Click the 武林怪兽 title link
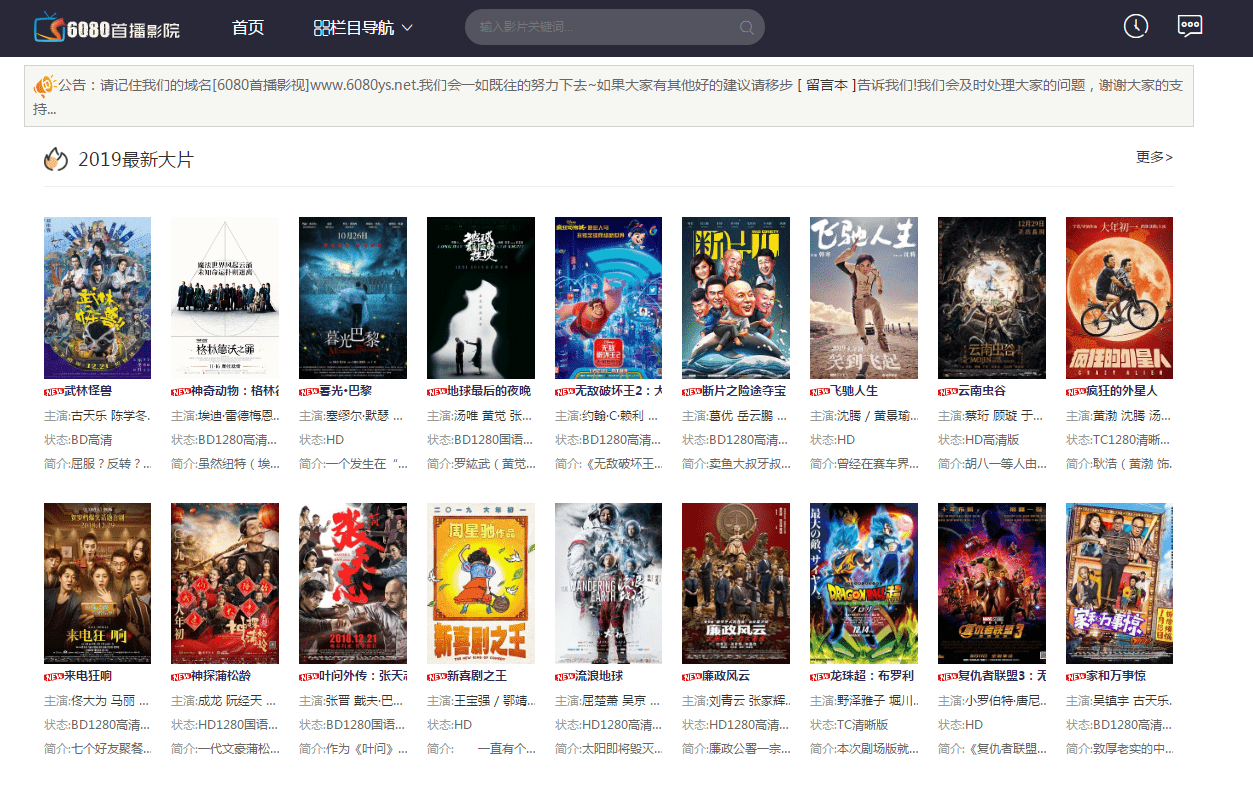The height and width of the screenshot is (804, 1253). tap(88, 391)
